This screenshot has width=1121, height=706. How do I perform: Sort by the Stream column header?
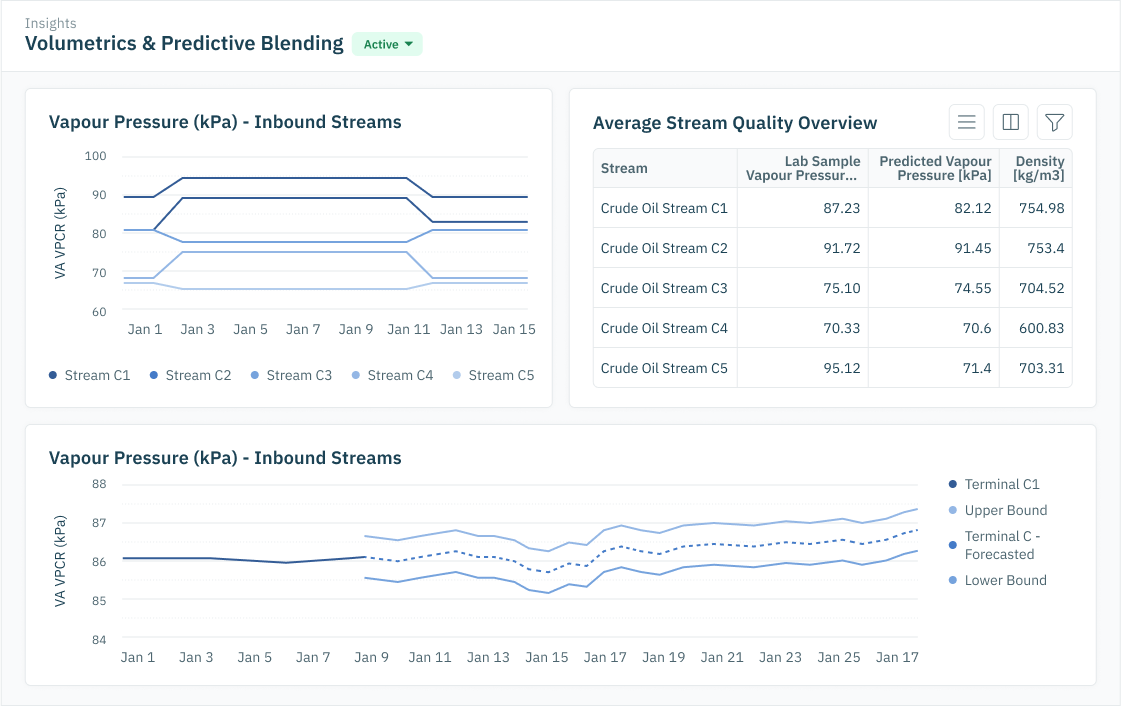665,169
